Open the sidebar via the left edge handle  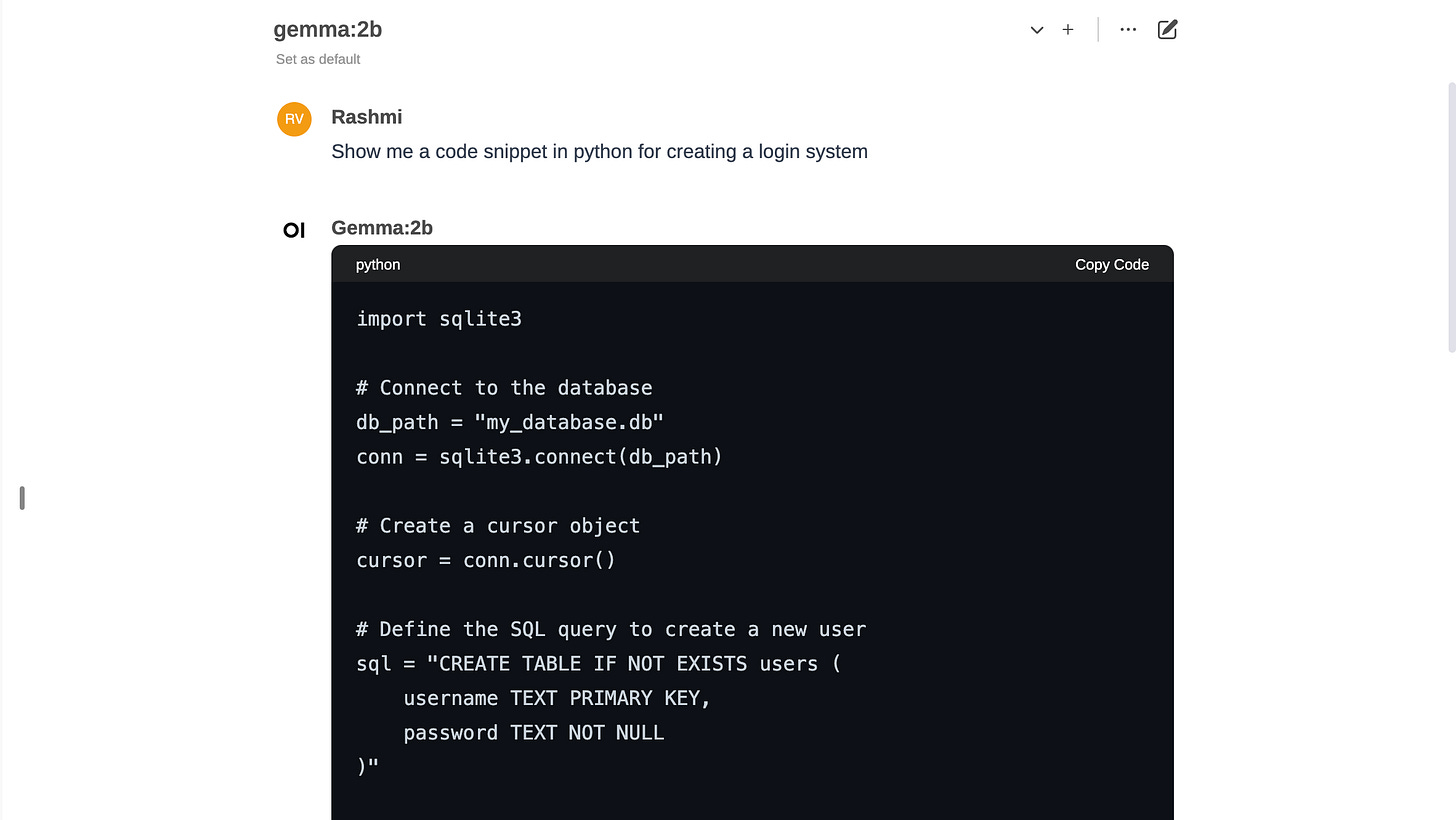21,497
